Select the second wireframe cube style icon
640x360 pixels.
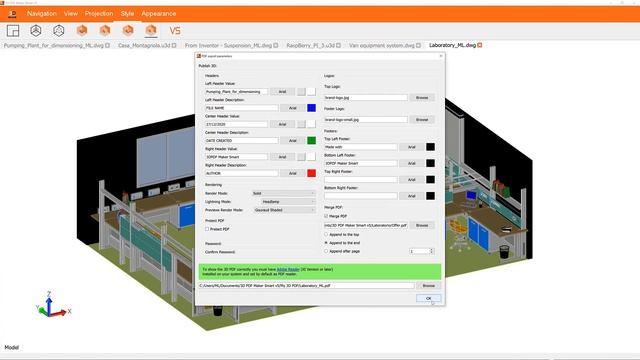[x=59, y=31]
